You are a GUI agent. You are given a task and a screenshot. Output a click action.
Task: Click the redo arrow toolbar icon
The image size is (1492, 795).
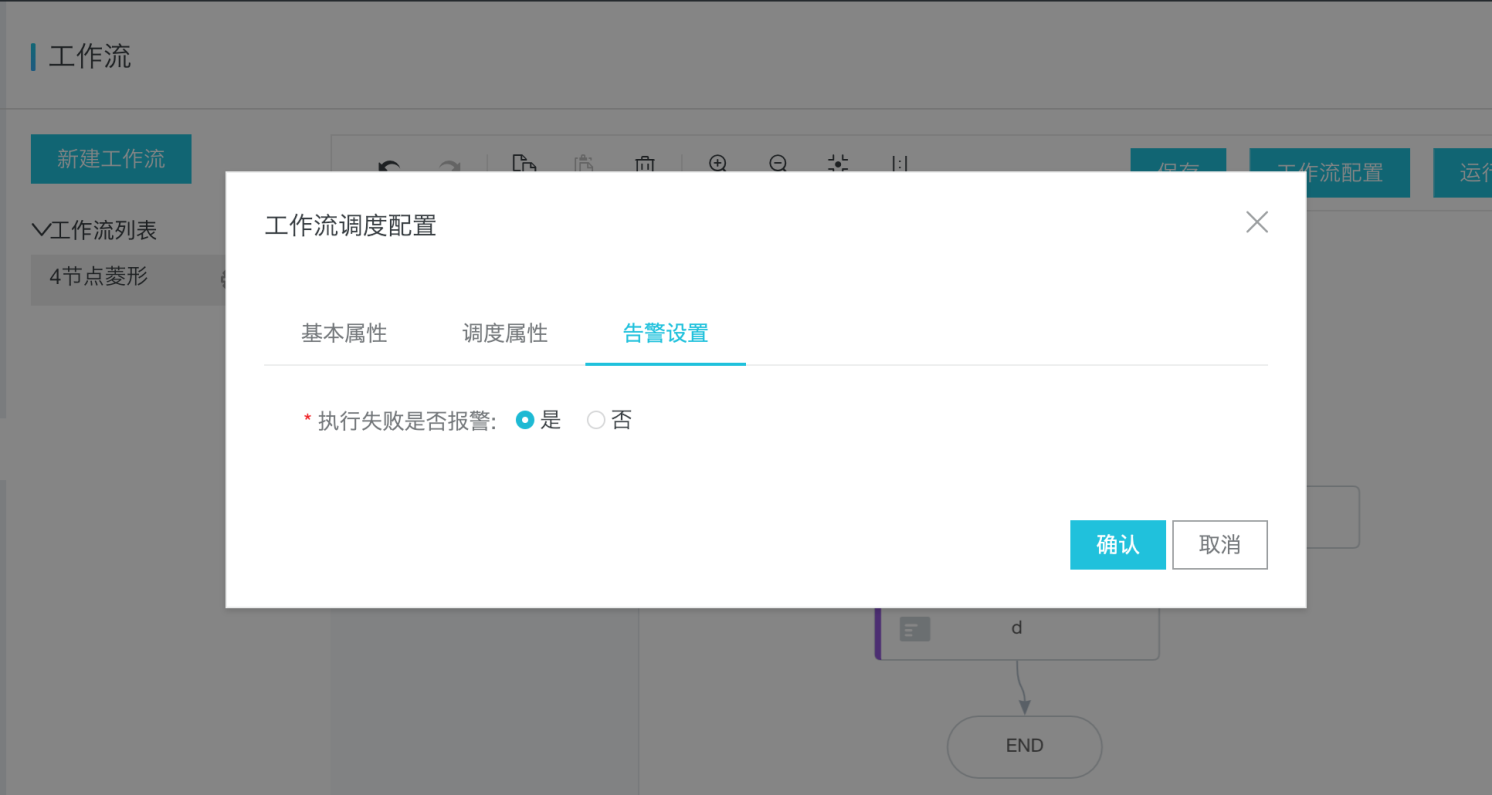point(450,166)
